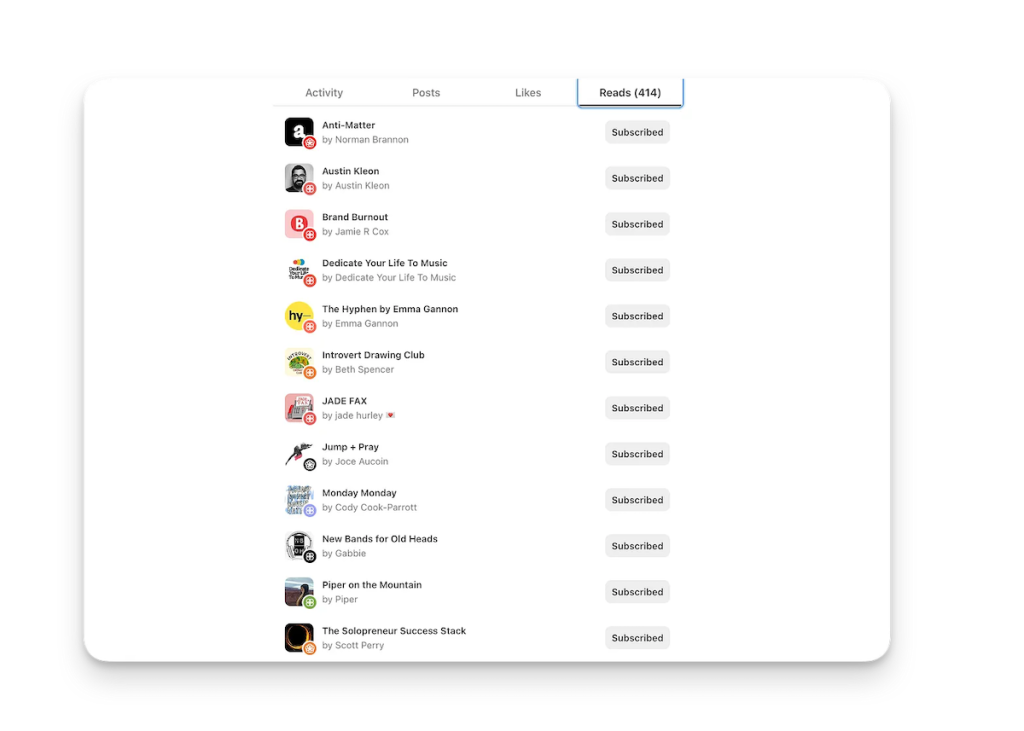Open The Solopreneur Success Stack logo
Viewport: 1024px width, 731px height.
pyautogui.click(x=299, y=638)
